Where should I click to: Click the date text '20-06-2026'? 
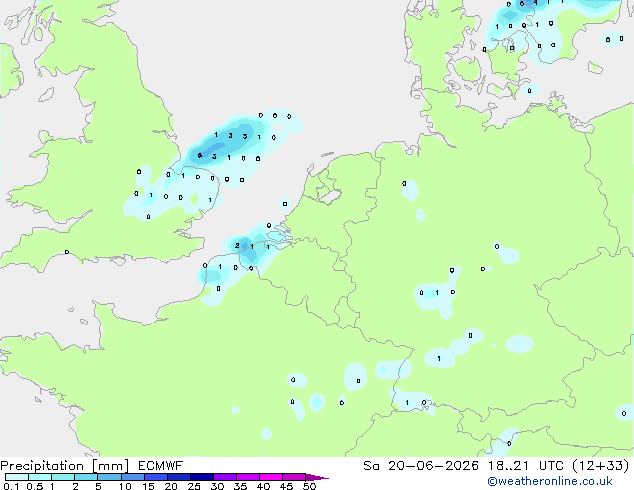pyautogui.click(x=433, y=466)
